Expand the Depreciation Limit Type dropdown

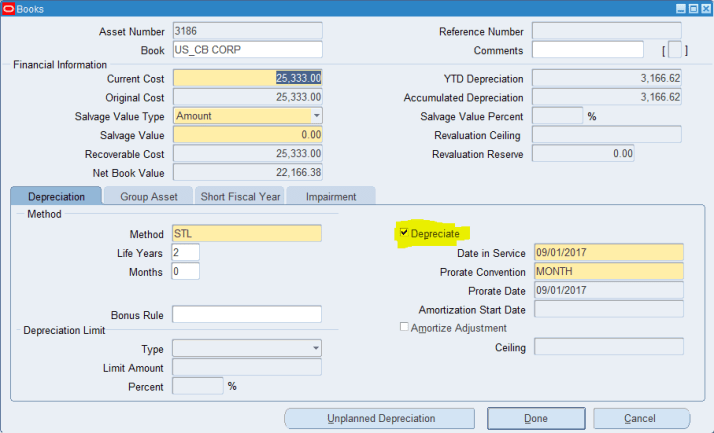click(316, 348)
